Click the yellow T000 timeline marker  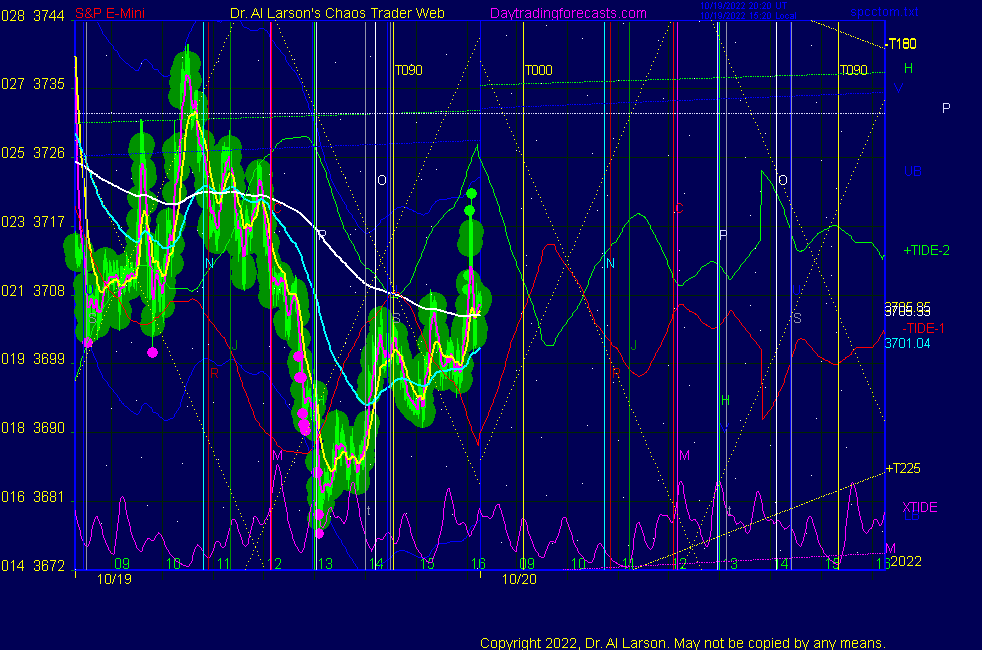click(x=538, y=71)
